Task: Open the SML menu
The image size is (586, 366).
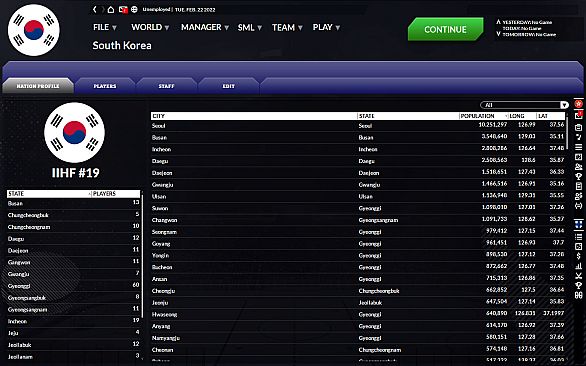Action: coord(250,28)
